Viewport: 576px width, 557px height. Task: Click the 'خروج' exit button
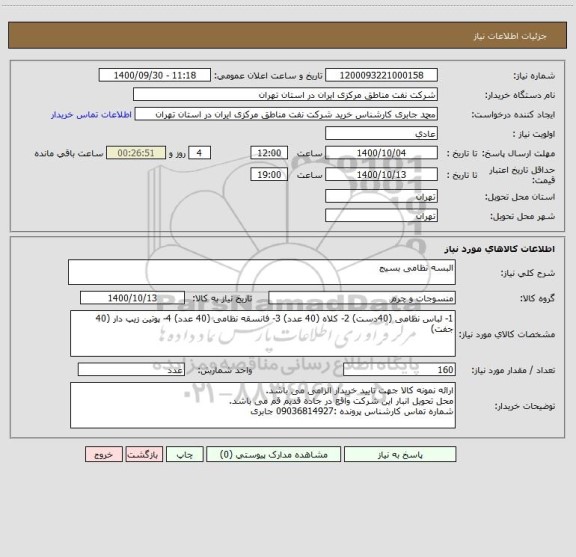pyautogui.click(x=104, y=454)
